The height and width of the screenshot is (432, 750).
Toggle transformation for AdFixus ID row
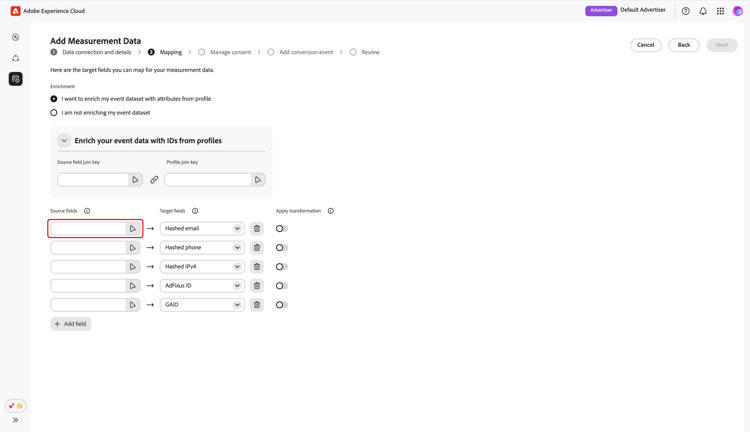point(282,286)
